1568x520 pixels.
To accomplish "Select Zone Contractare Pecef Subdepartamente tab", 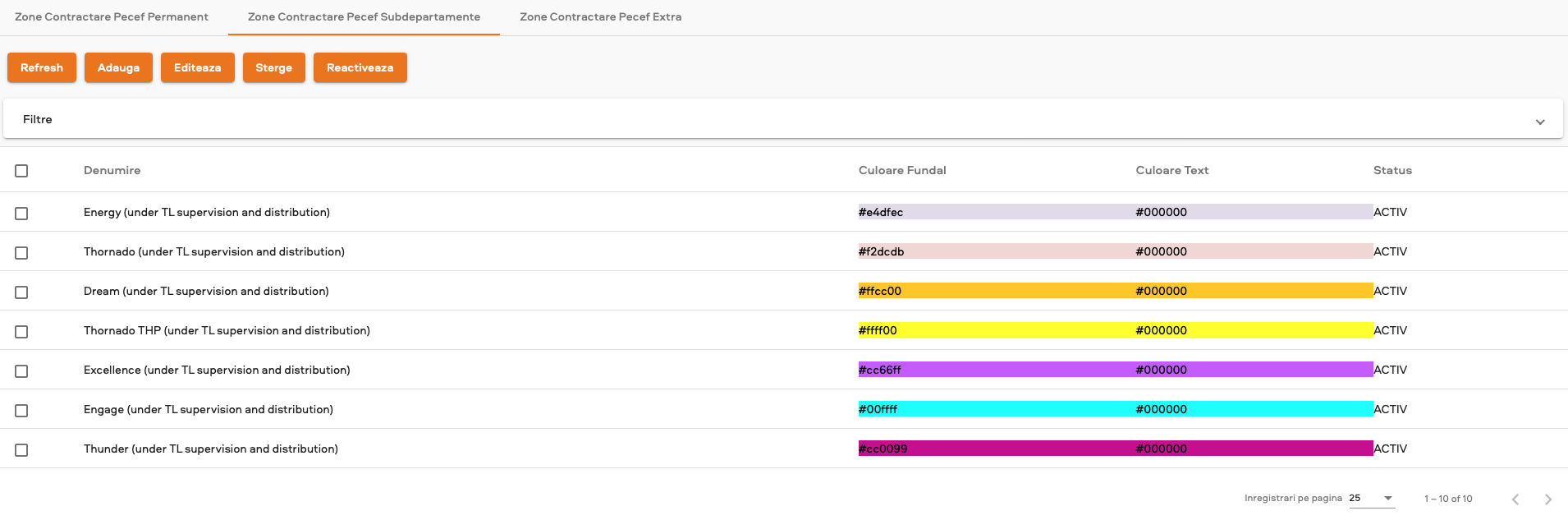I will (364, 17).
